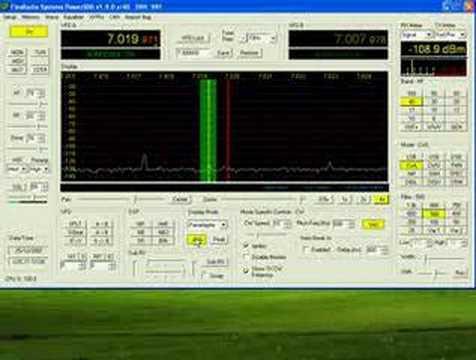
Task: Click inside the panadapter spectrum display
Action: [x=224, y=127]
